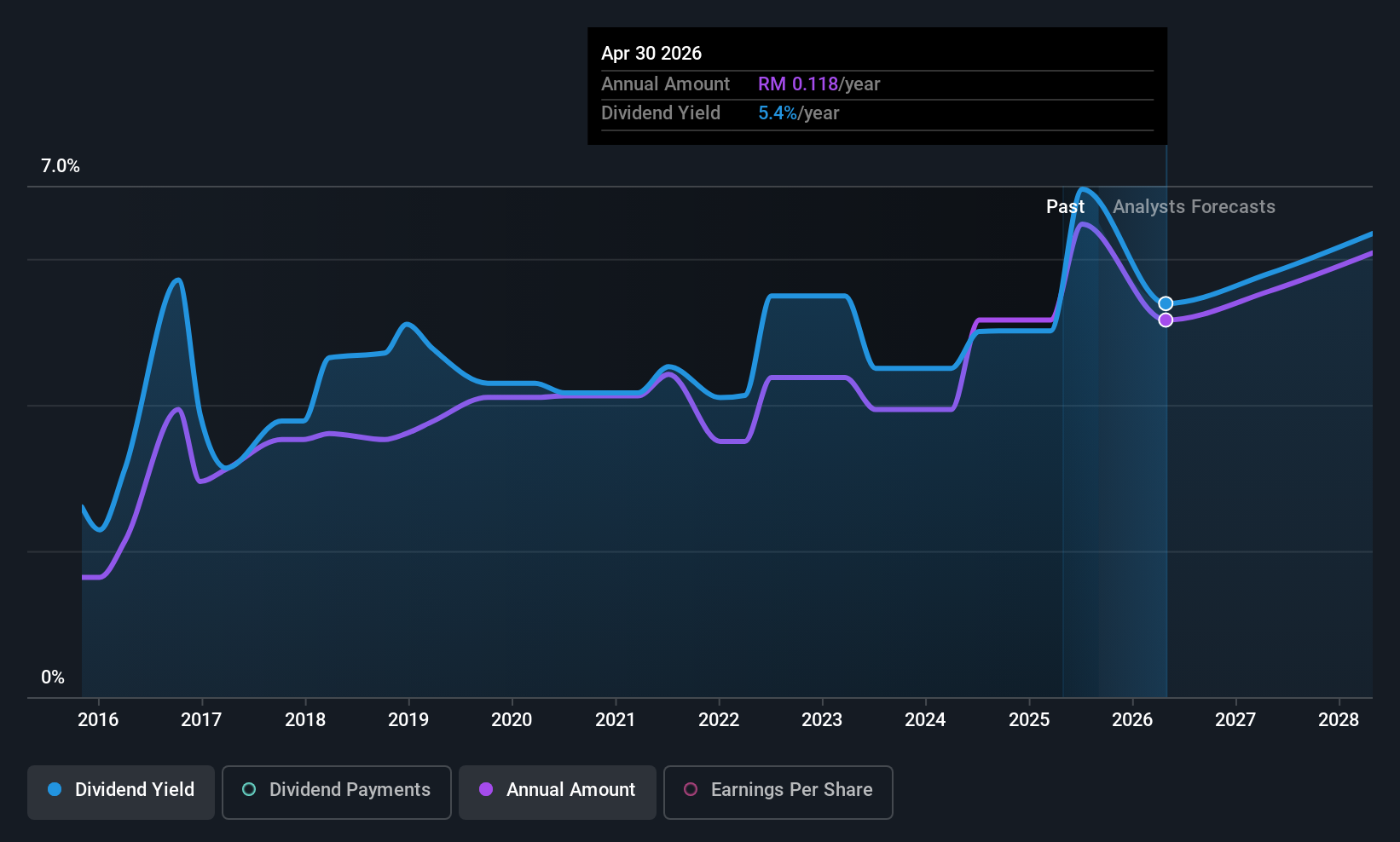Click the Past region label
Viewport: 1400px width, 842px height.
1066,207
